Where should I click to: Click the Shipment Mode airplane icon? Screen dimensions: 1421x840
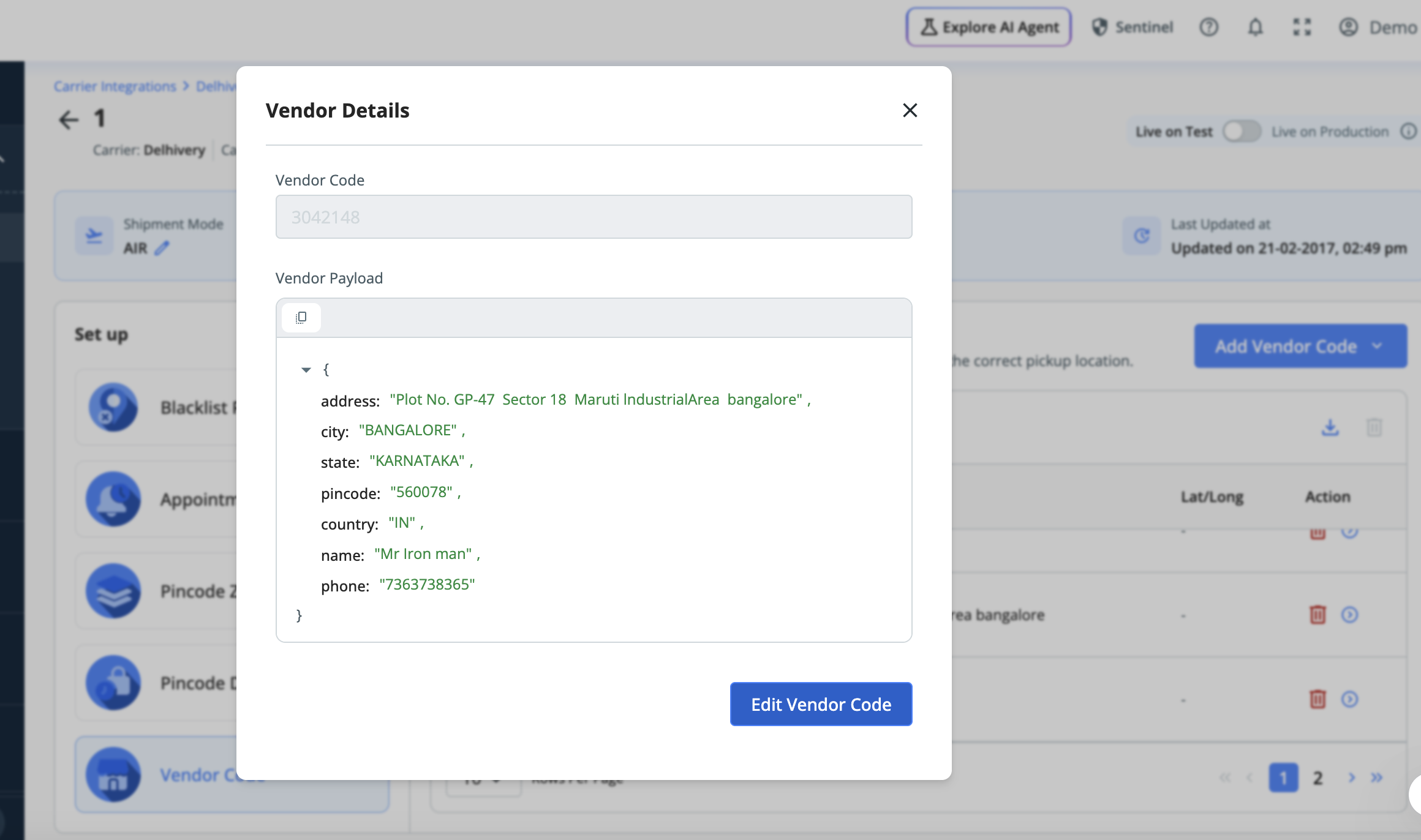click(94, 236)
